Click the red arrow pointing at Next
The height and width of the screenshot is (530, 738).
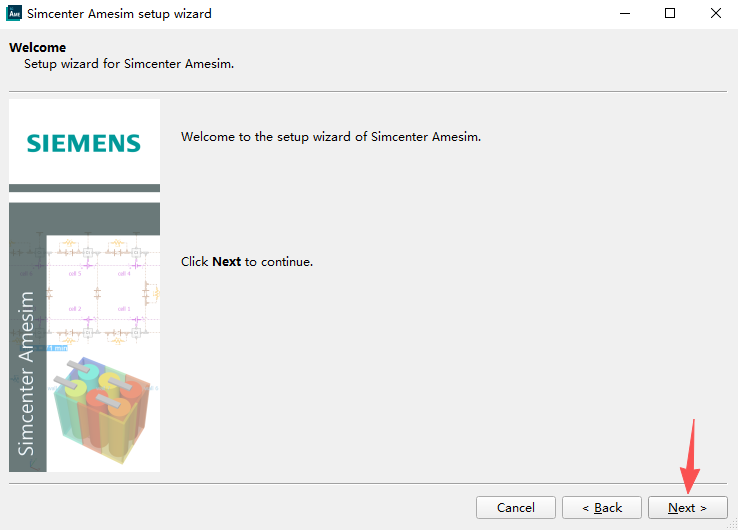[691, 455]
